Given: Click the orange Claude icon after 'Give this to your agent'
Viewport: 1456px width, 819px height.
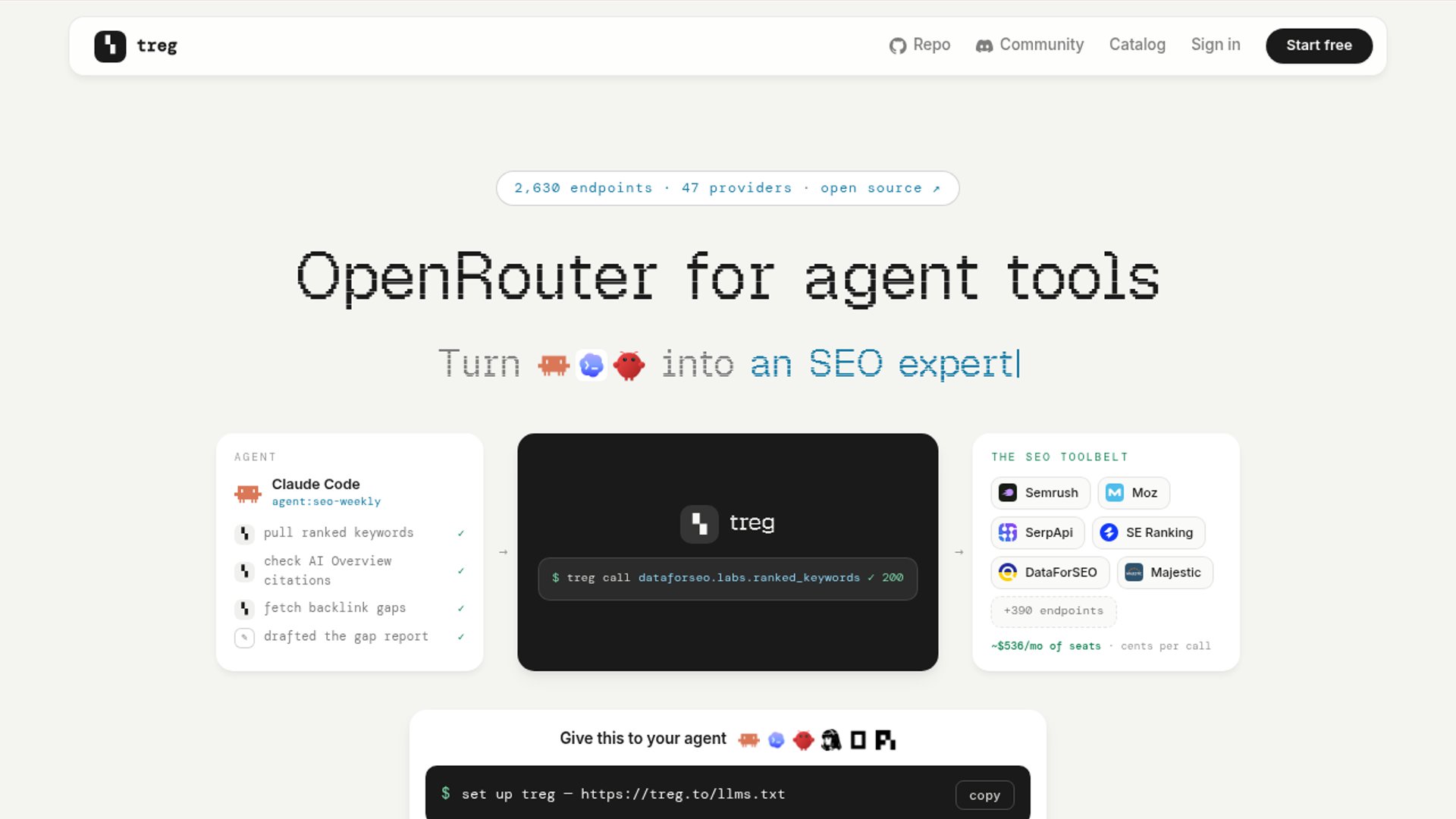Looking at the screenshot, I should click(x=748, y=739).
